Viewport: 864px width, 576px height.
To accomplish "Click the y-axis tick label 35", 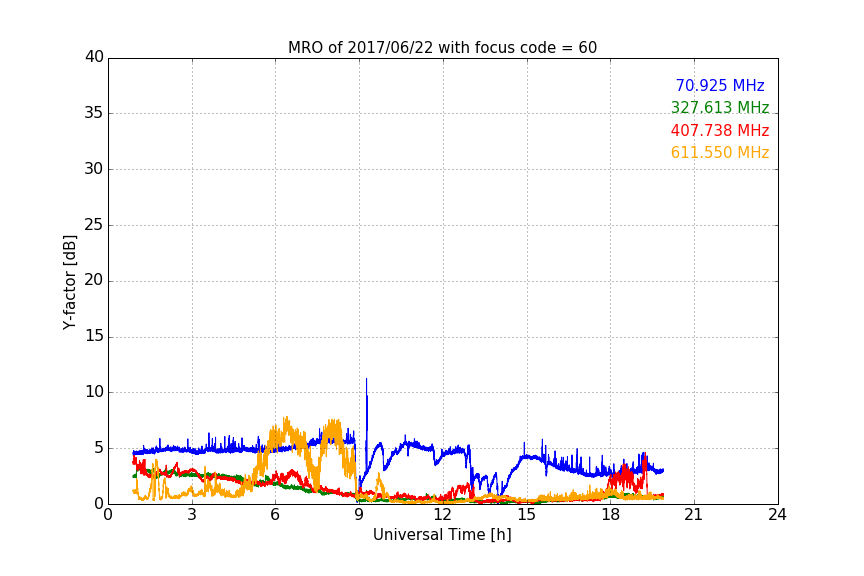I will click(x=94, y=113).
